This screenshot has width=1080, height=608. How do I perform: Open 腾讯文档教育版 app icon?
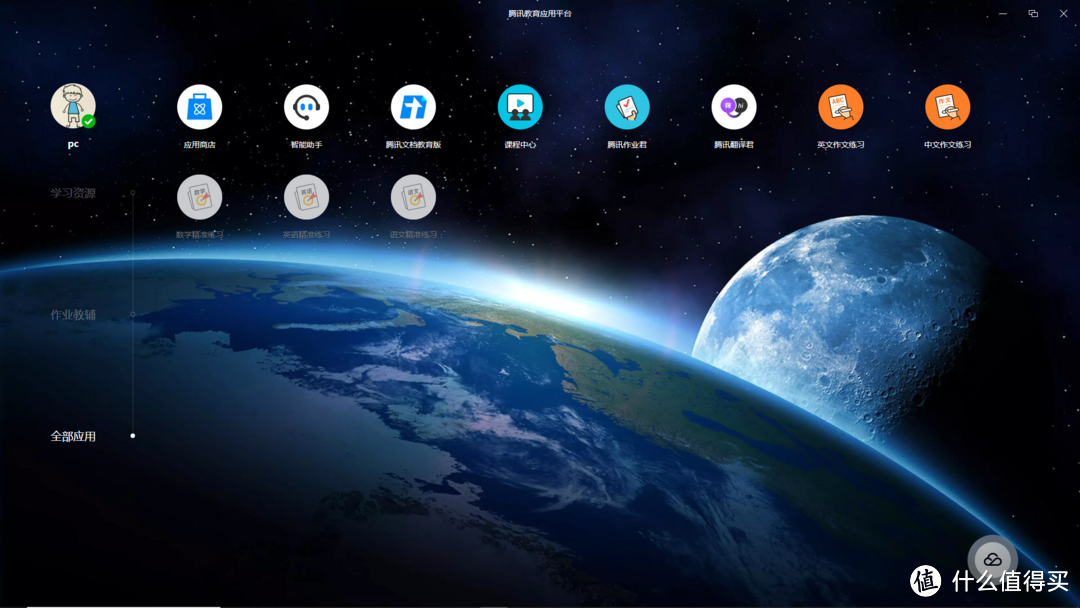tap(413, 107)
